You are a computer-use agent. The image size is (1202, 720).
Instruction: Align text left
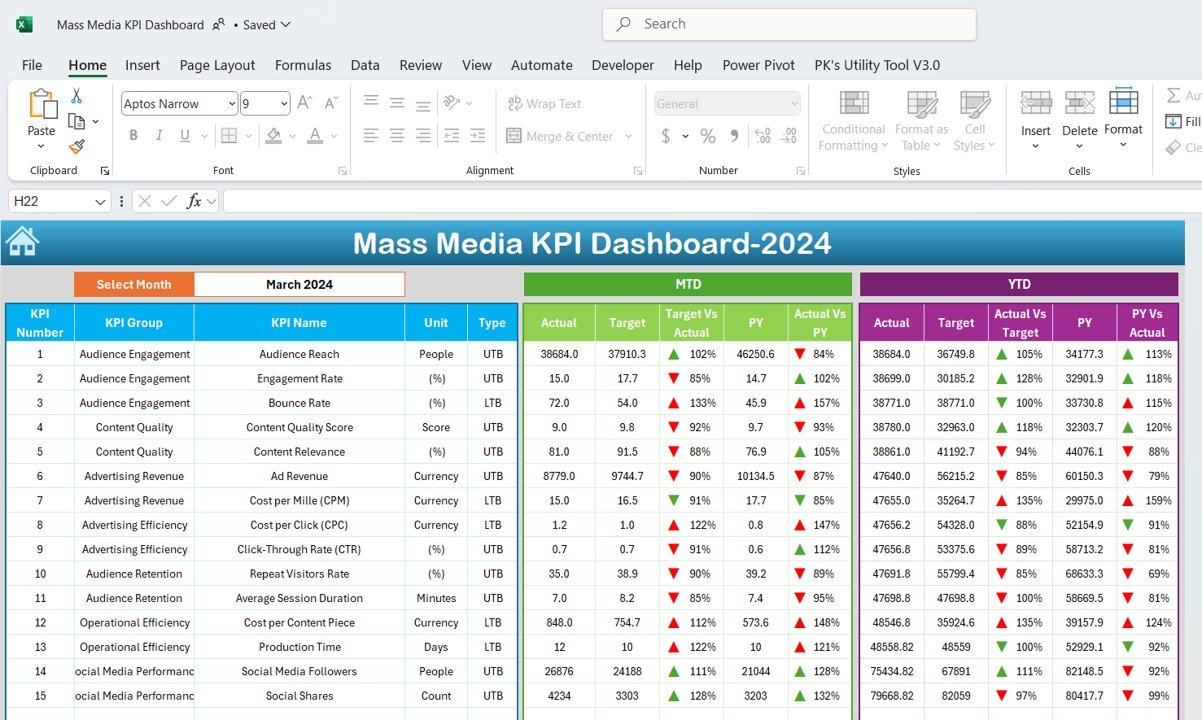click(371, 136)
